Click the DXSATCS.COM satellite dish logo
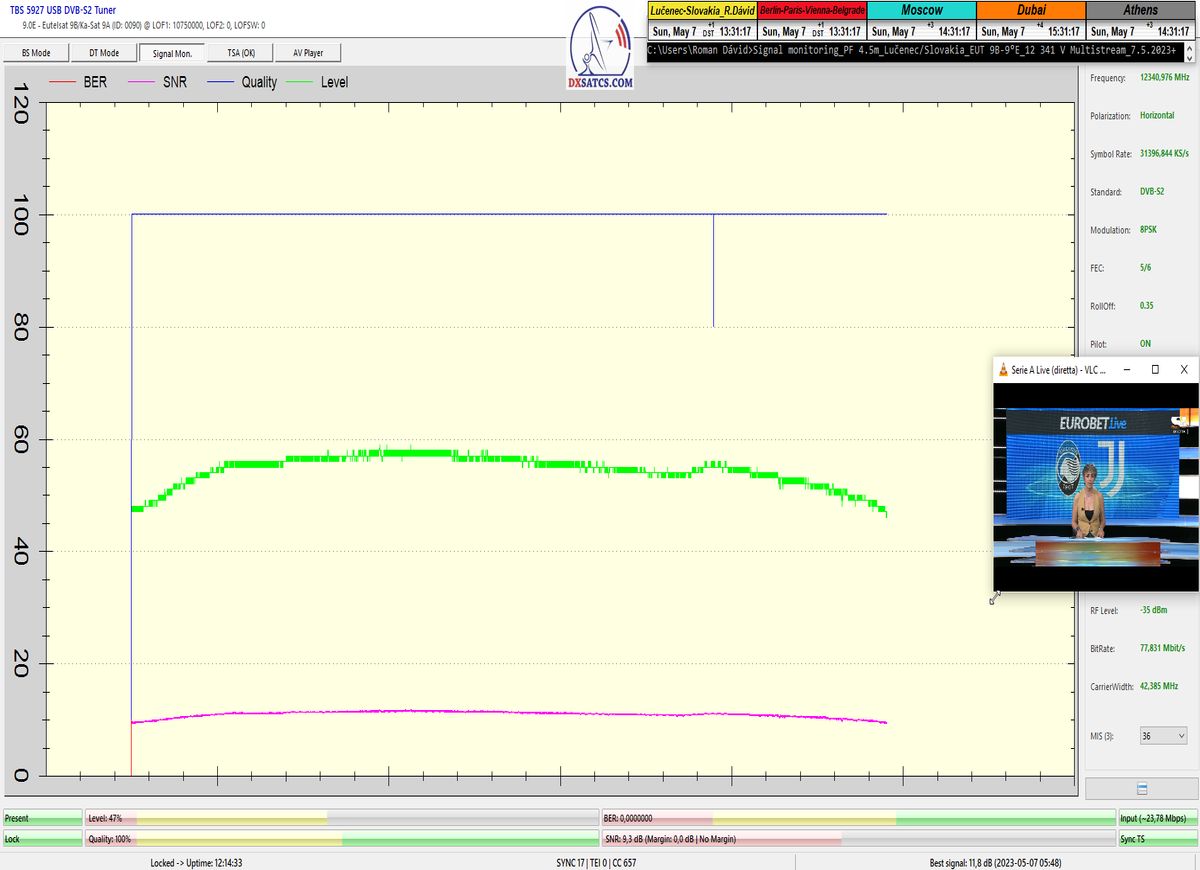The image size is (1200, 870). [600, 46]
